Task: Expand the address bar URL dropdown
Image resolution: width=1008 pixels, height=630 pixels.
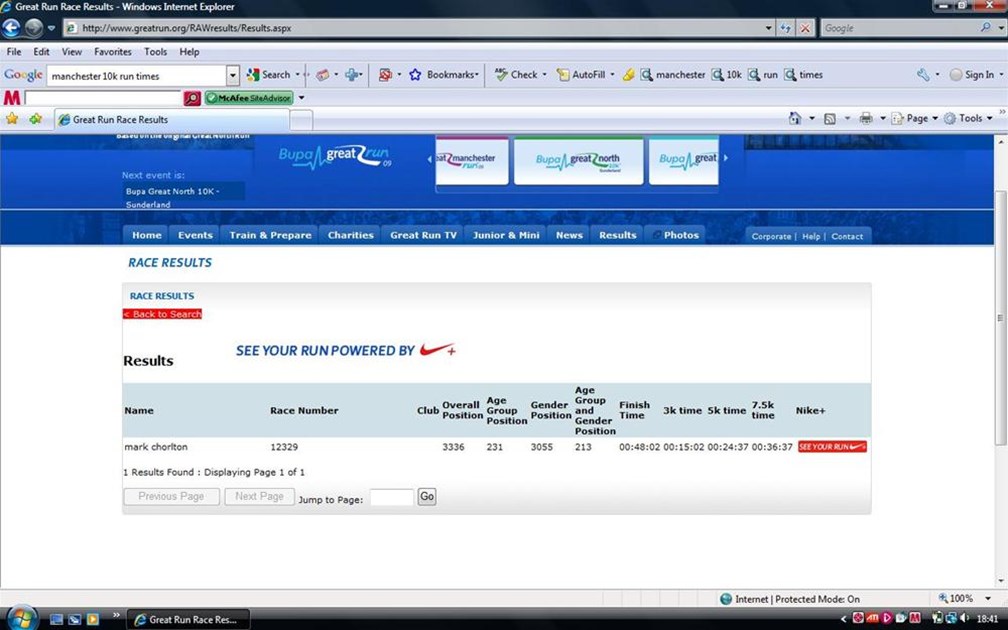Action: point(768,28)
